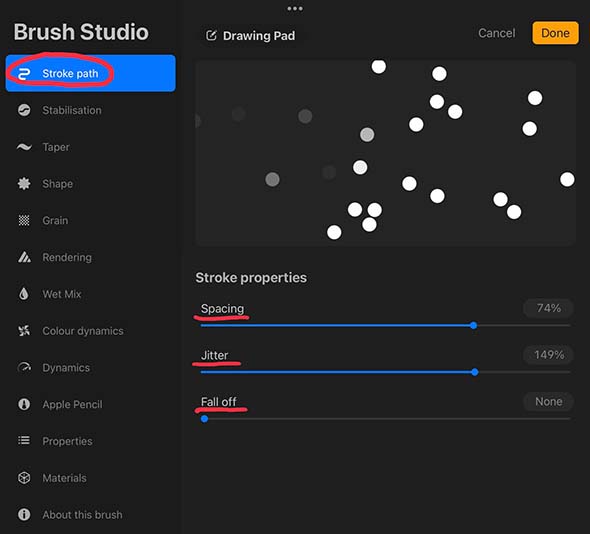Screen dimensions: 590x534
Task: Select the Dynamics gauge icon
Action: click(x=24, y=367)
